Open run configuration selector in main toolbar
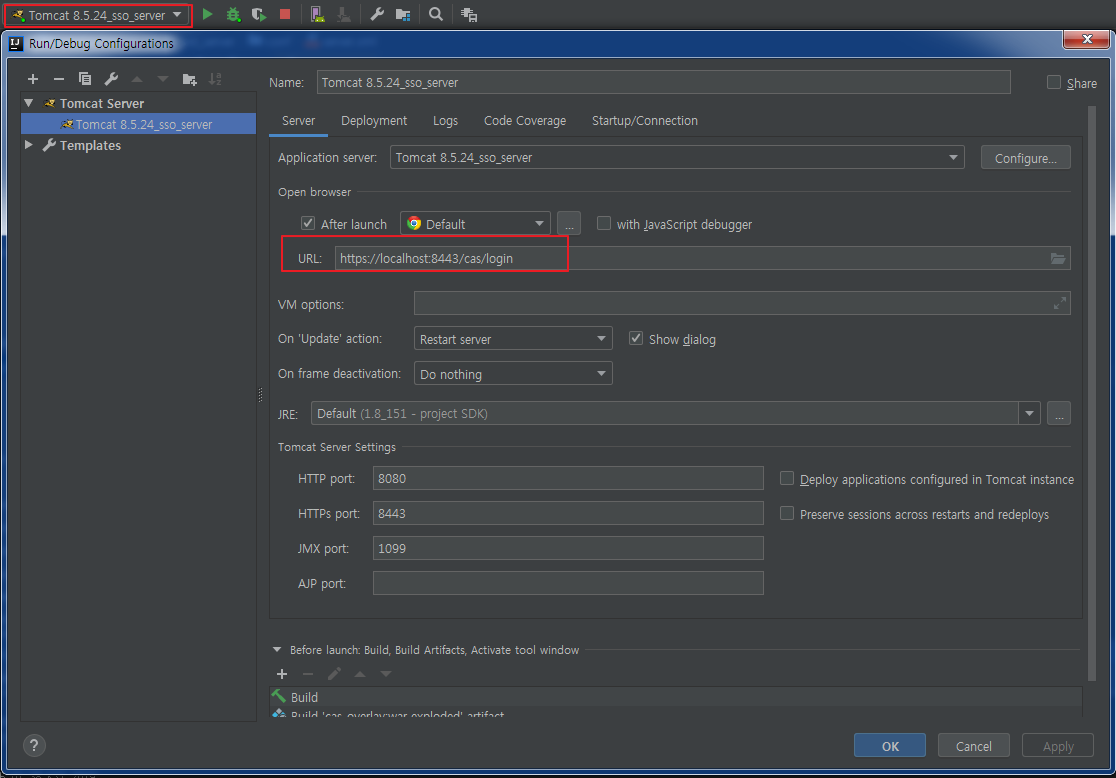1116x778 pixels. (x=98, y=15)
